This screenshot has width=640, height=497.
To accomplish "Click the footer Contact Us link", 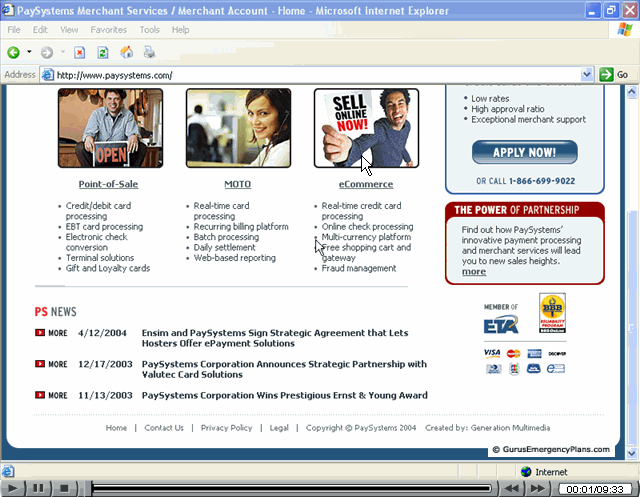I will pyautogui.click(x=164, y=428).
